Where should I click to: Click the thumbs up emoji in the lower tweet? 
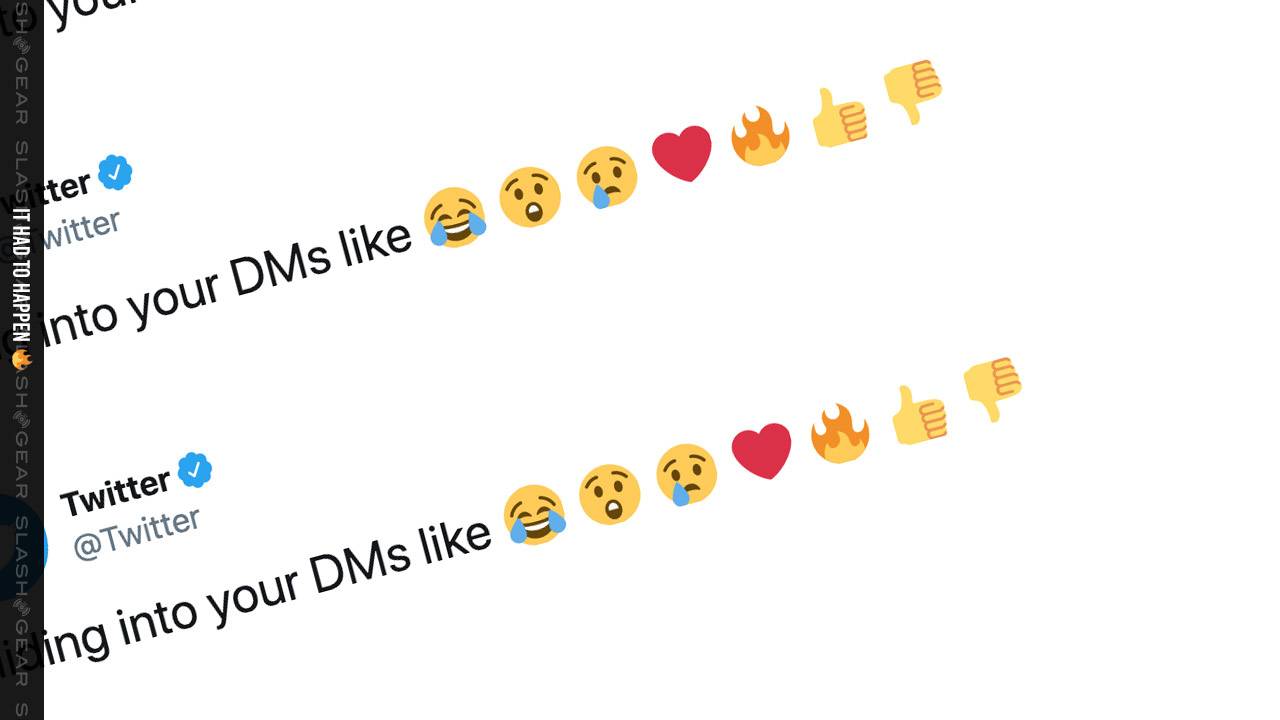click(918, 415)
